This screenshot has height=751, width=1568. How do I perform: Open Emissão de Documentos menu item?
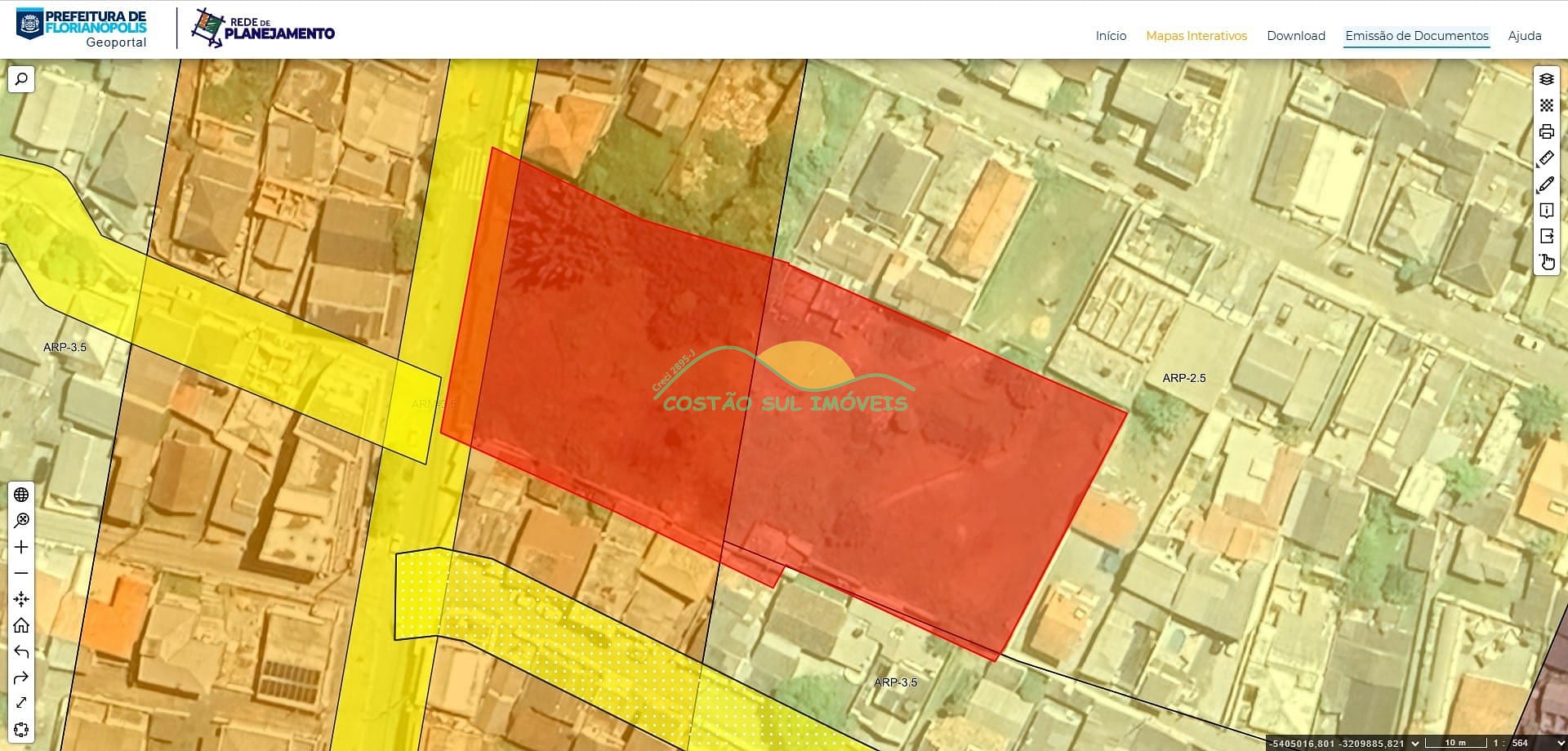click(1417, 36)
